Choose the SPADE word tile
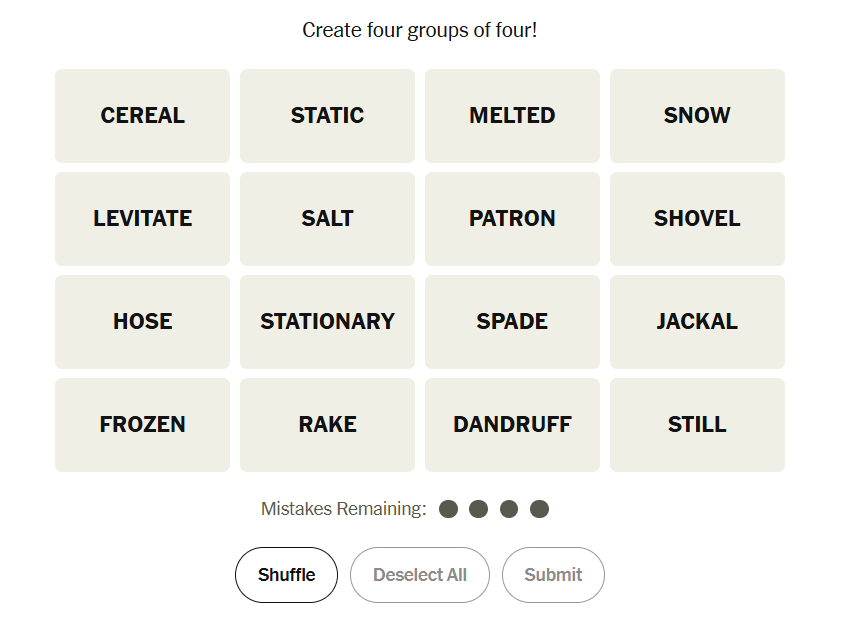Image resolution: width=844 pixels, height=631 pixels. [x=512, y=322]
